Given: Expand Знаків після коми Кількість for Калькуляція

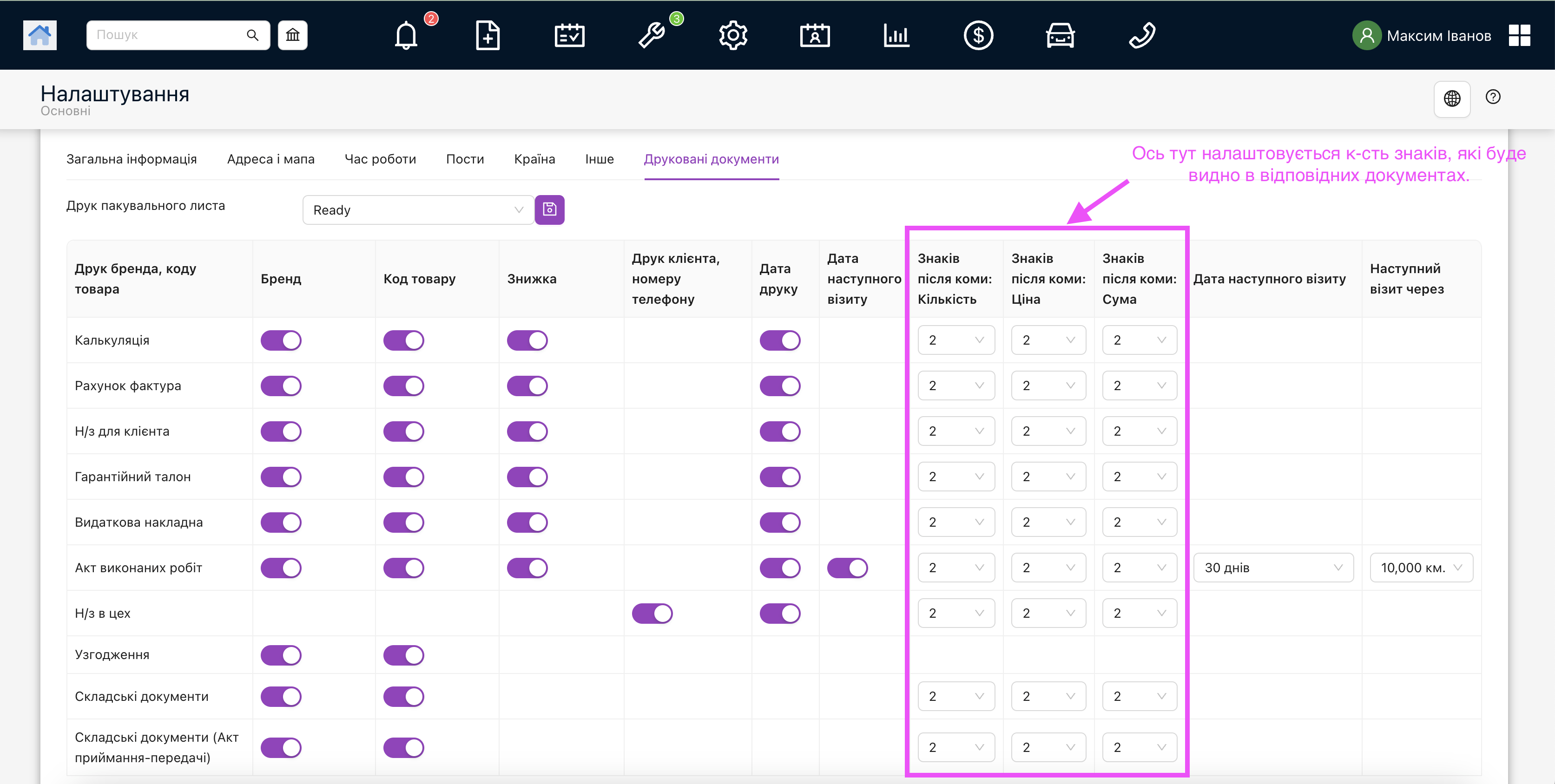Looking at the screenshot, I should (x=952, y=340).
